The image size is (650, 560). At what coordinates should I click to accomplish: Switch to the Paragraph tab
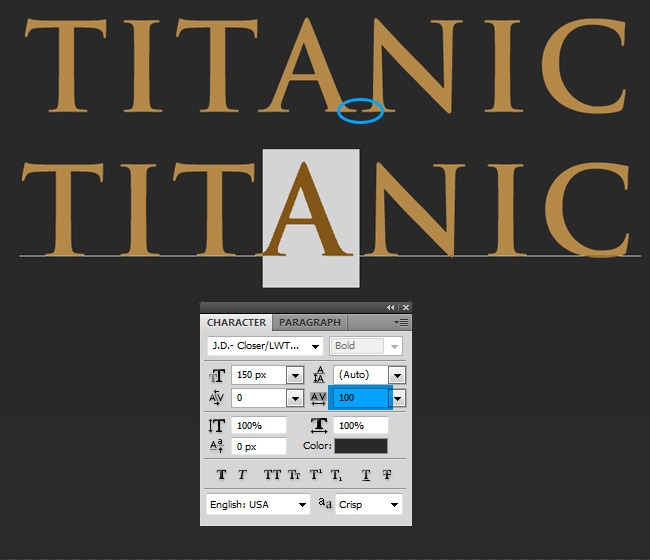point(310,322)
